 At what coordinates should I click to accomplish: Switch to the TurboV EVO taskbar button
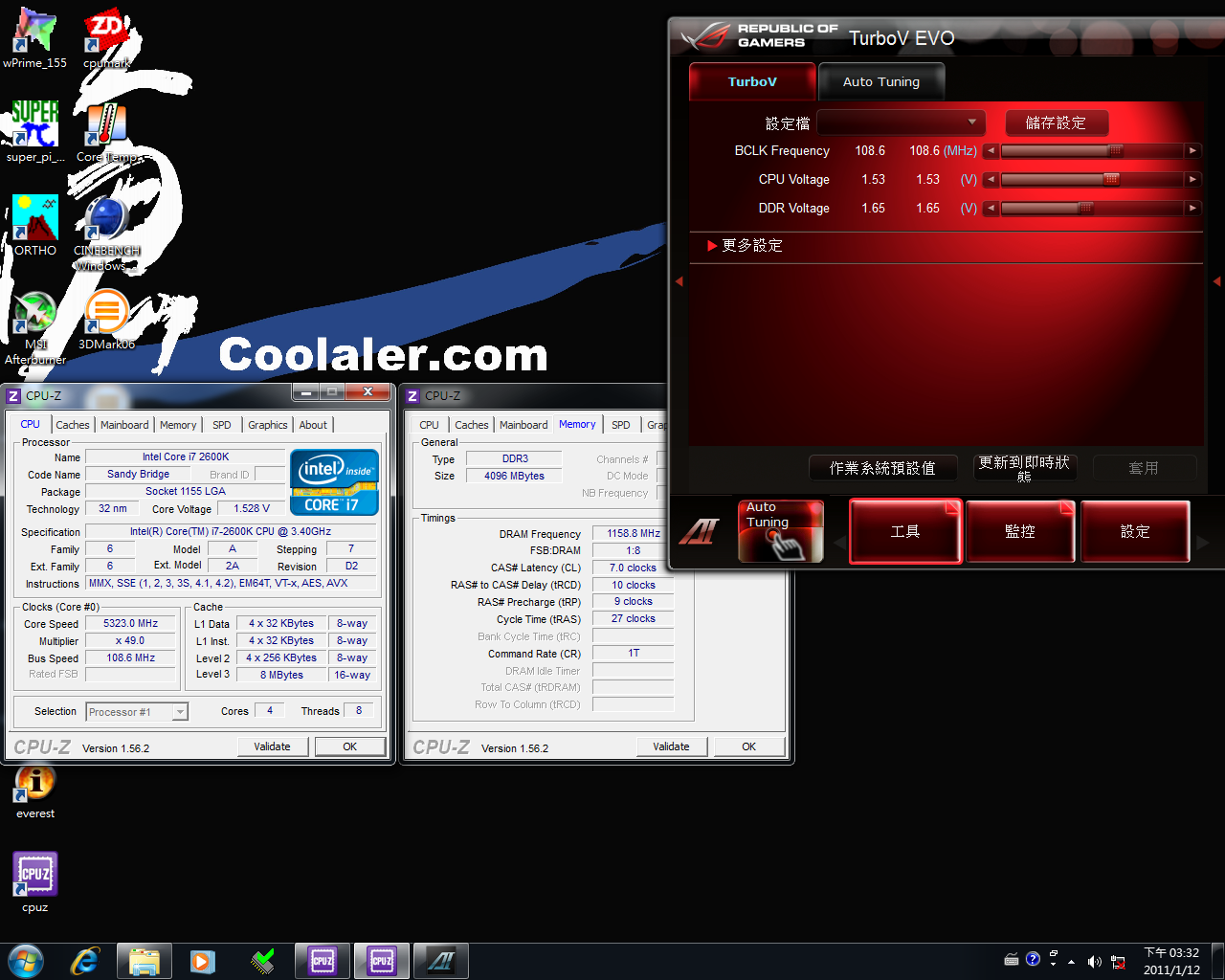[x=441, y=961]
